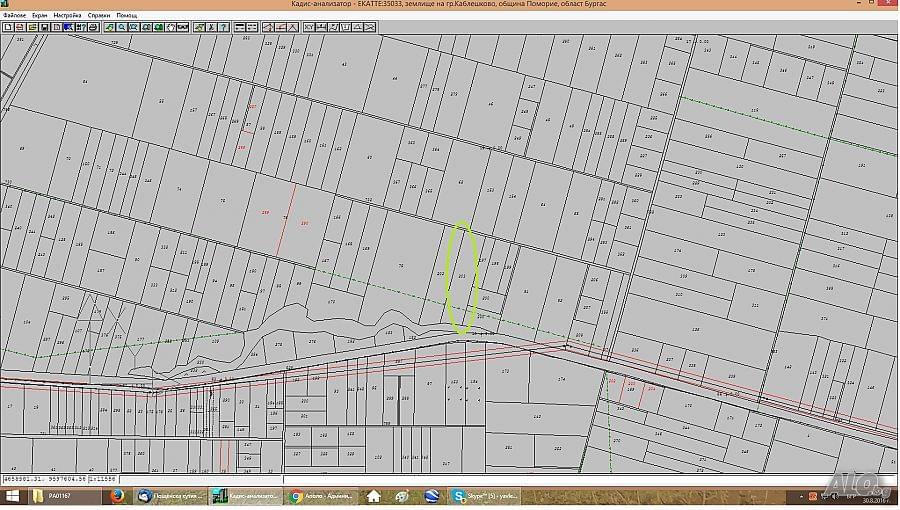This screenshot has width=900, height=510.
Task: Click the Save diskette toolbar icon
Action: click(45, 27)
